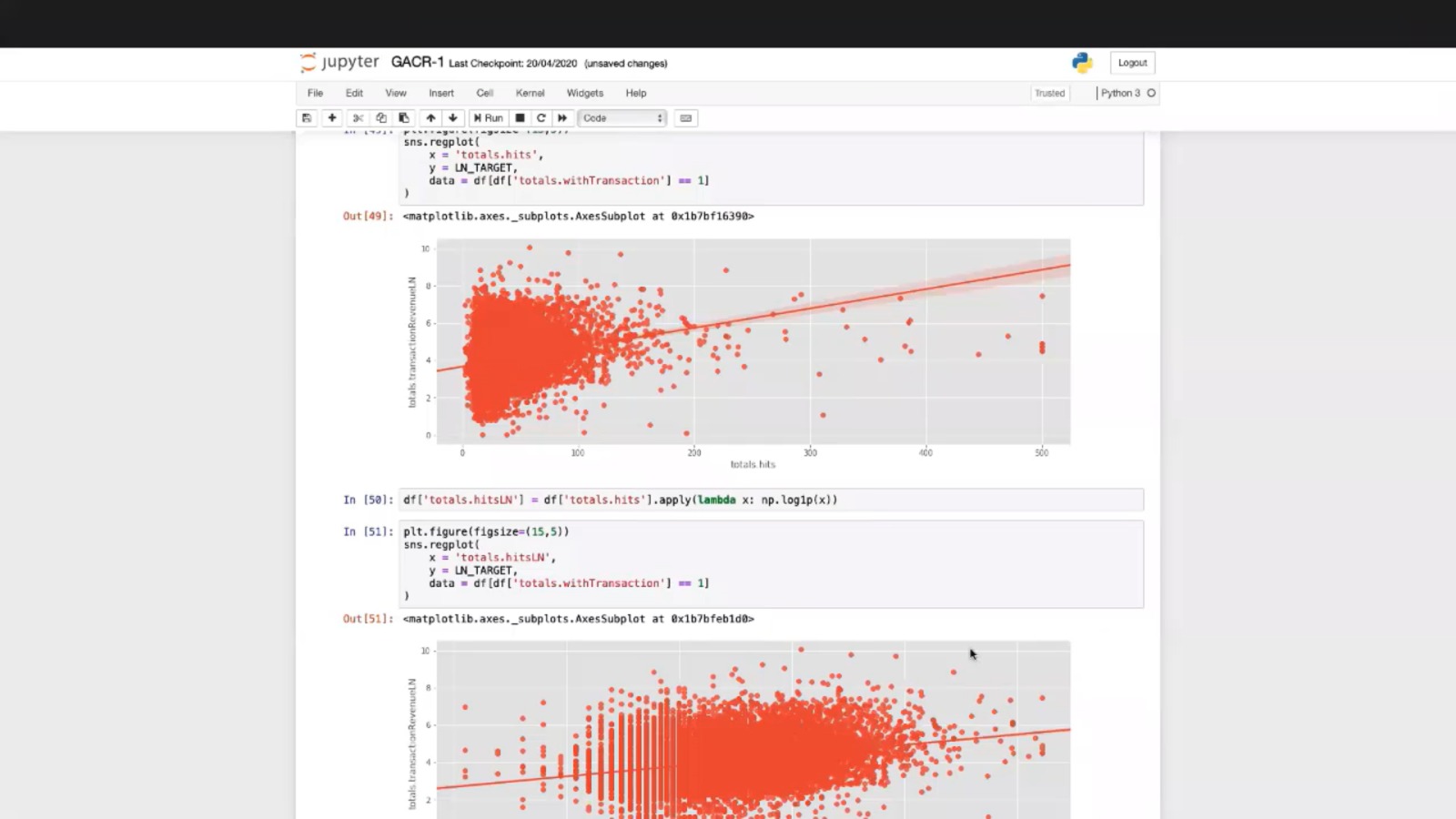The width and height of the screenshot is (1456, 819).
Task: Expand the cell type Code dropdown
Action: [623, 118]
